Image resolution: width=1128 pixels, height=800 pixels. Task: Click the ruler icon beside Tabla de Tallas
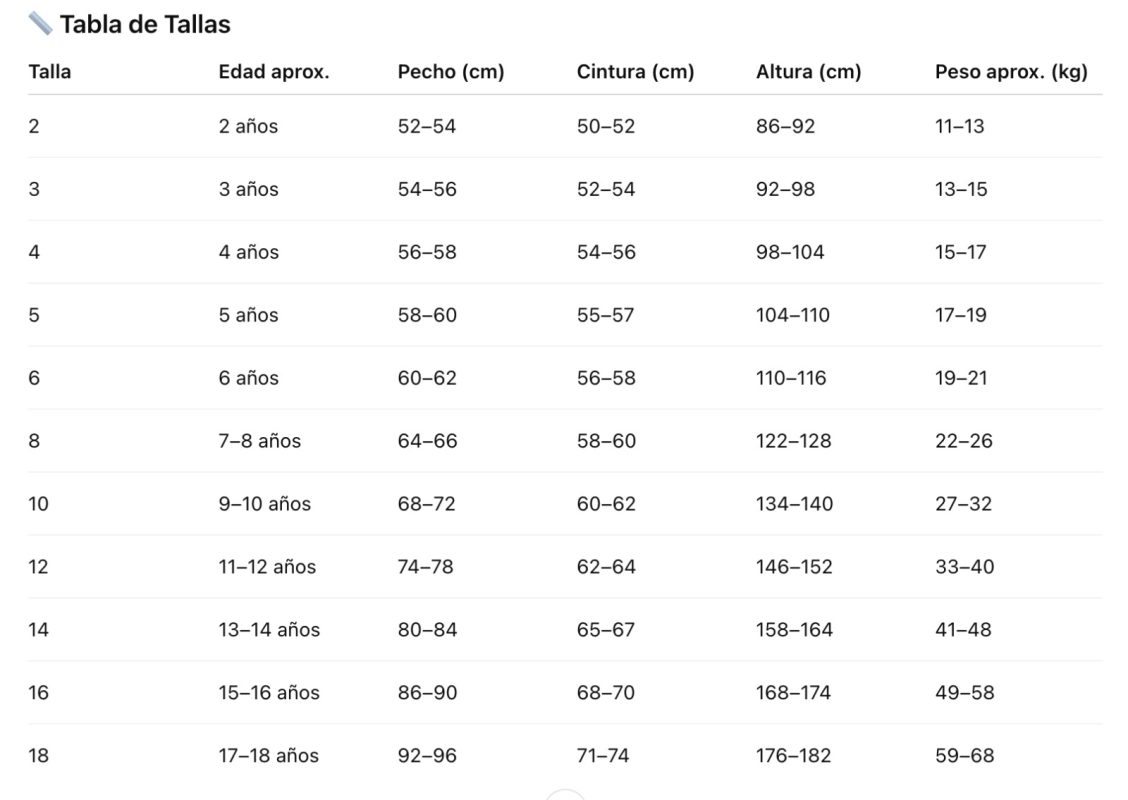pos(40,23)
